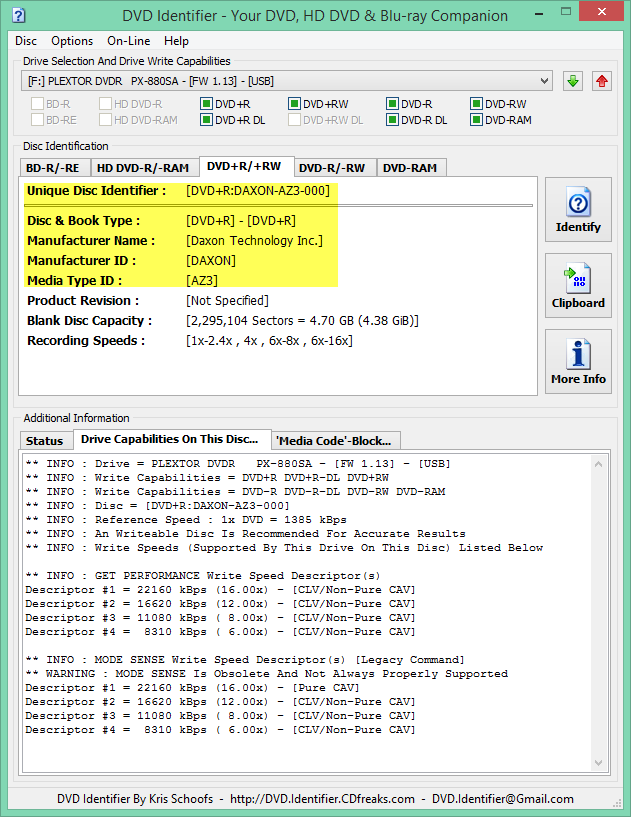Toggle the DVD+RW DL checkbox
This screenshot has height=817, width=631.
pyautogui.click(x=294, y=120)
